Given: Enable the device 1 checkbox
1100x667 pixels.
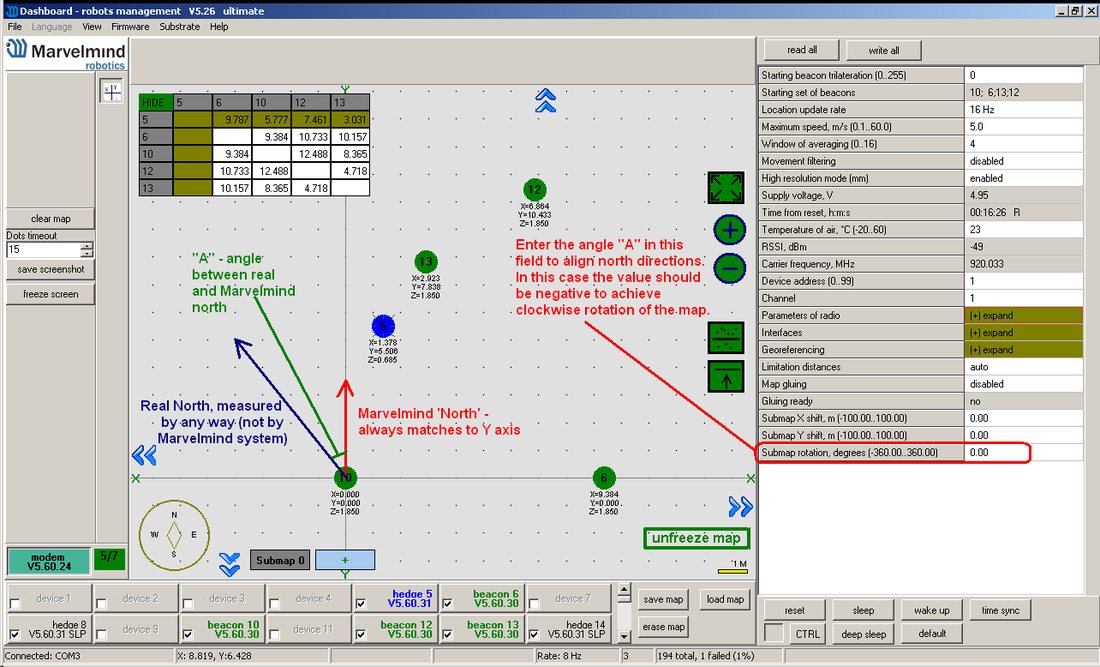Looking at the screenshot, I should tap(15, 603).
